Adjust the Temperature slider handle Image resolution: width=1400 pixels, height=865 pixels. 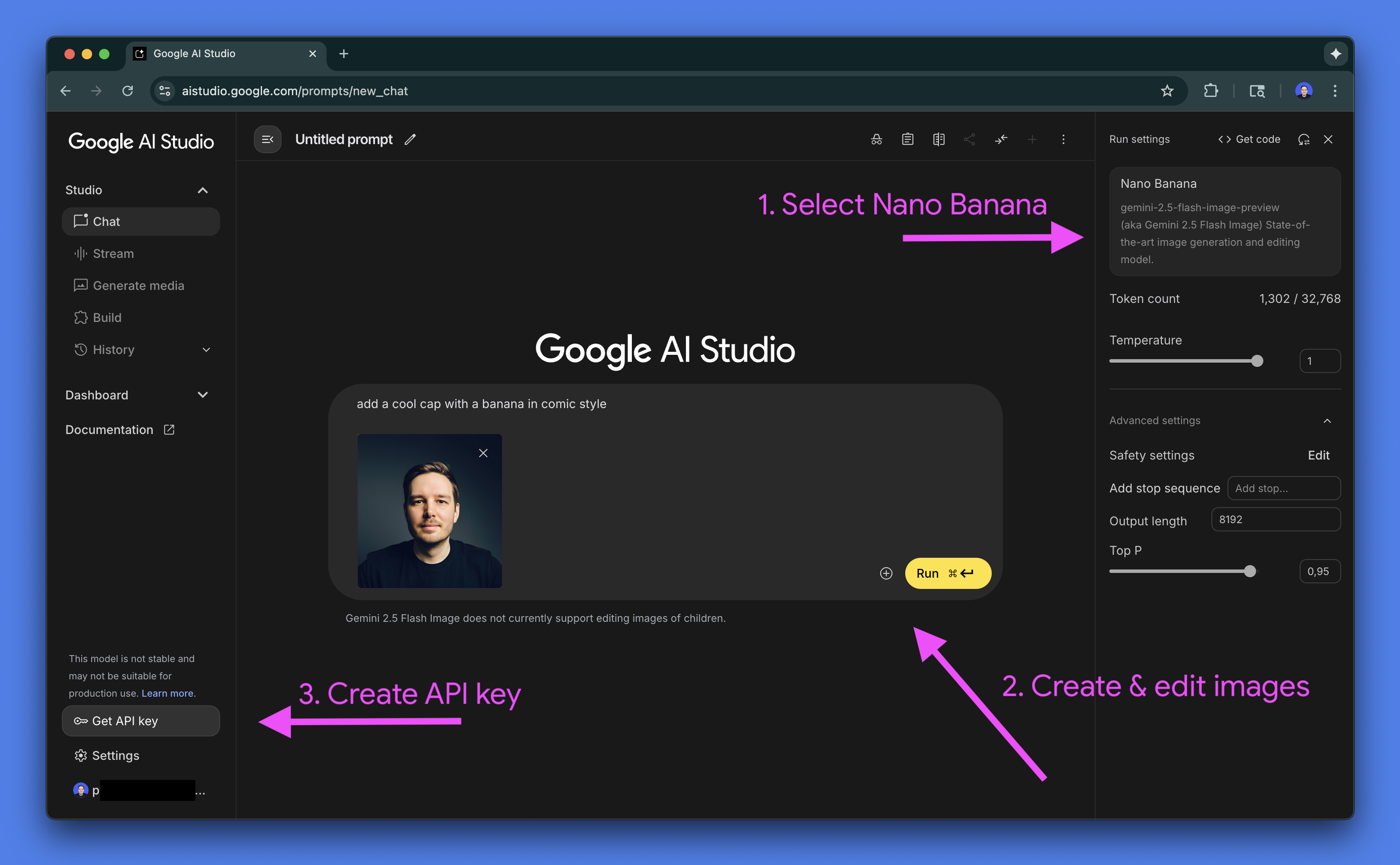click(1257, 361)
